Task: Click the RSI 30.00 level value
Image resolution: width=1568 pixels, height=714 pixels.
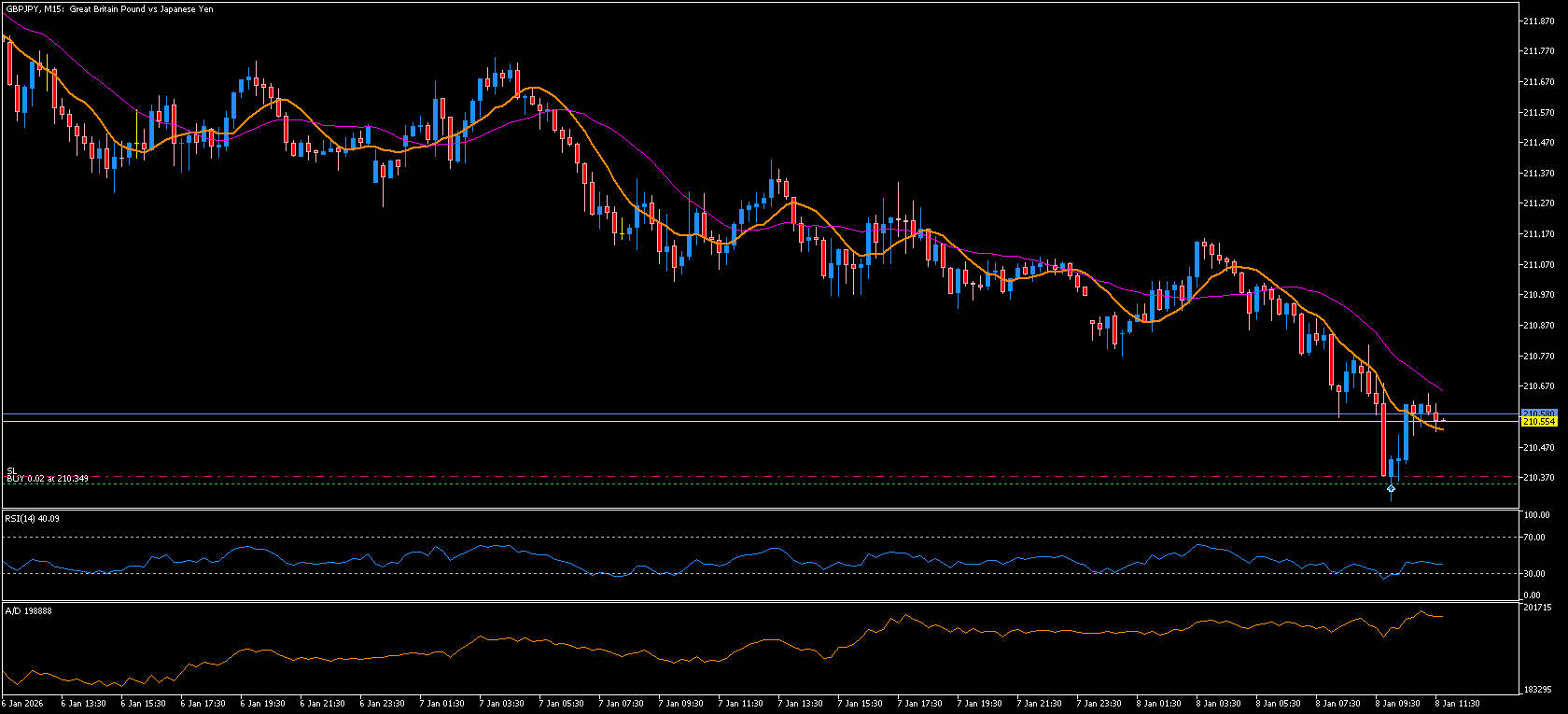Action: point(1534,574)
